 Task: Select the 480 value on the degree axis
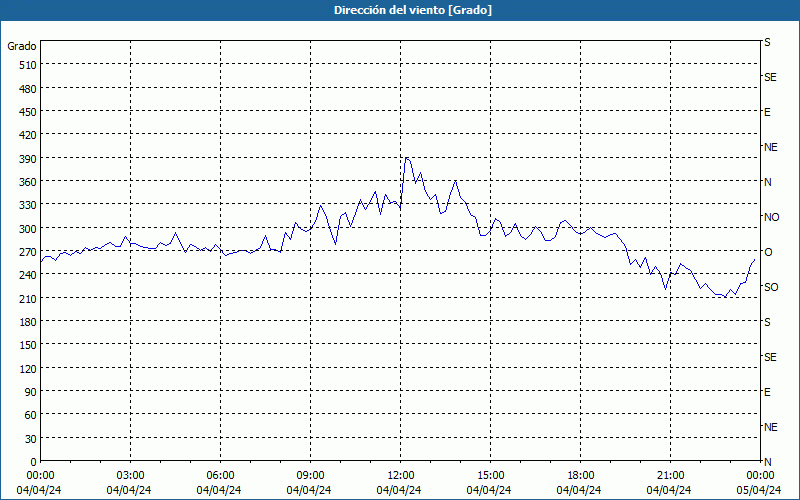coord(28,89)
